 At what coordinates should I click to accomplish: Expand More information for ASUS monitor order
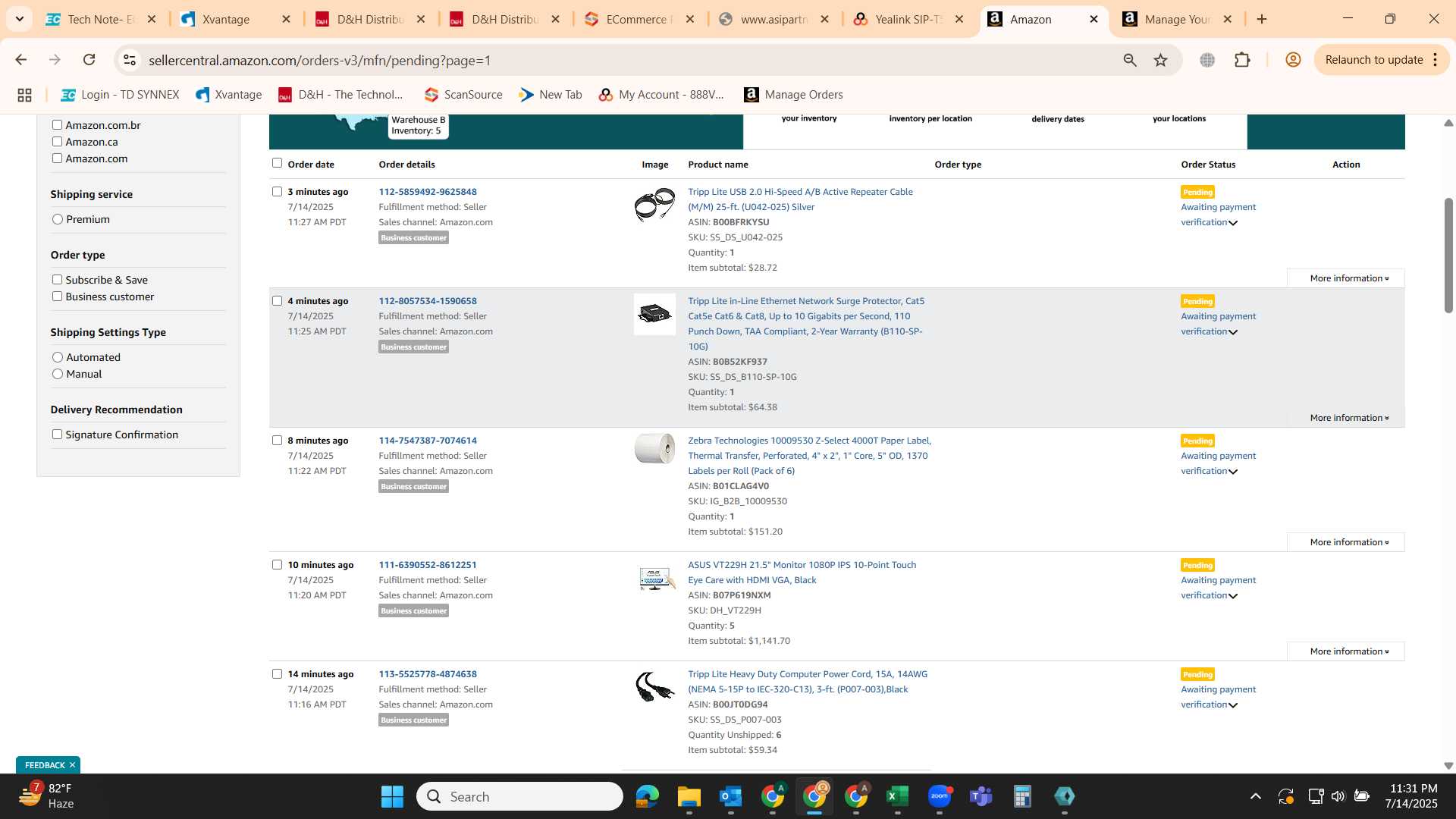pos(1347,651)
